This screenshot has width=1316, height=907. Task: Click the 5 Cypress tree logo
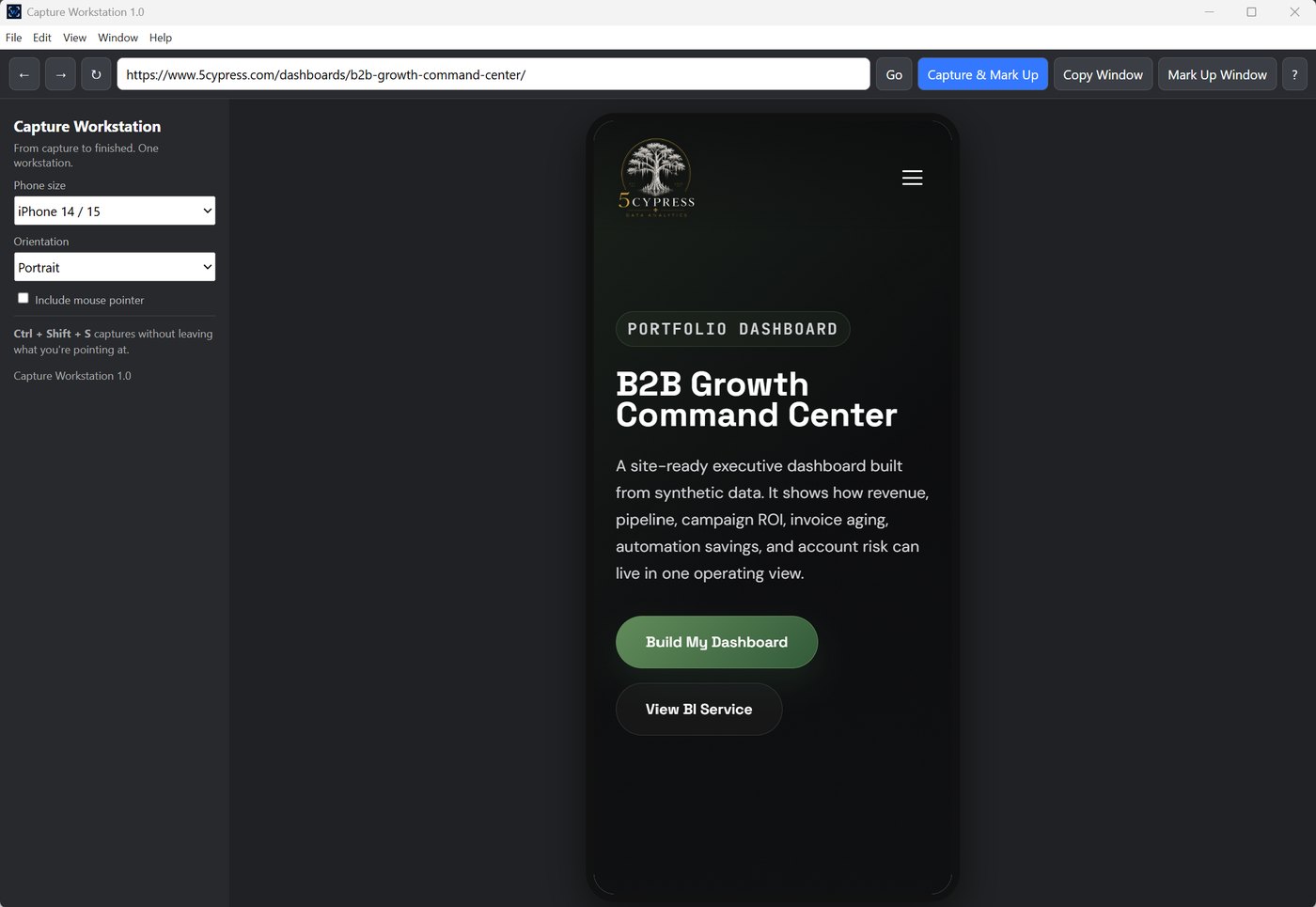coord(656,178)
